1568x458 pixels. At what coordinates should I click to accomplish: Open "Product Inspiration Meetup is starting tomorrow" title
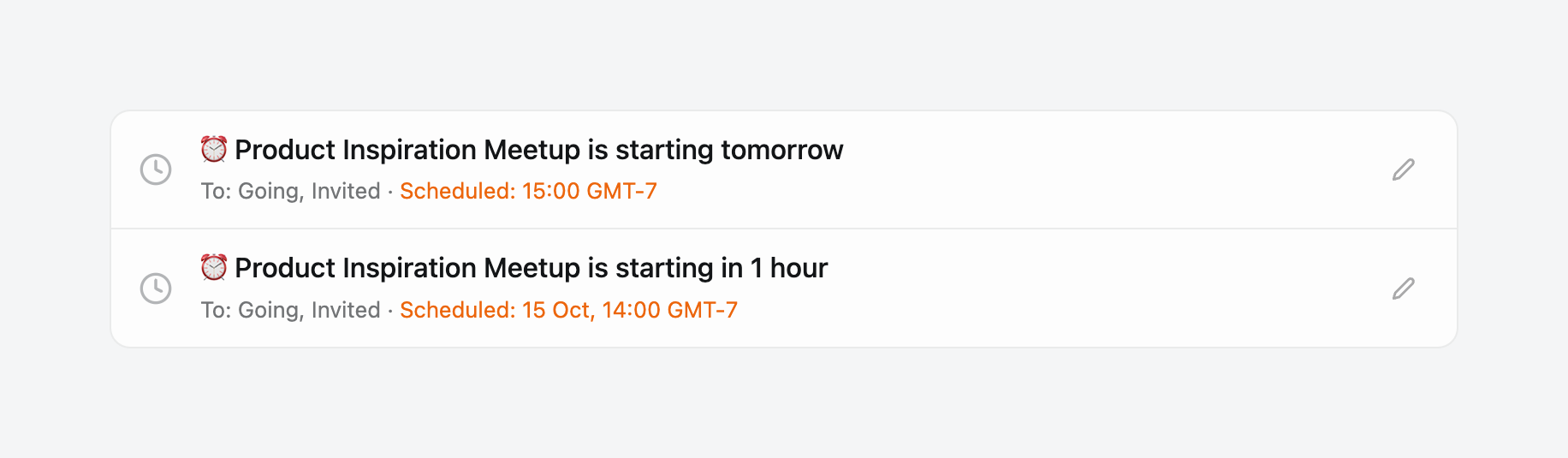click(539, 150)
